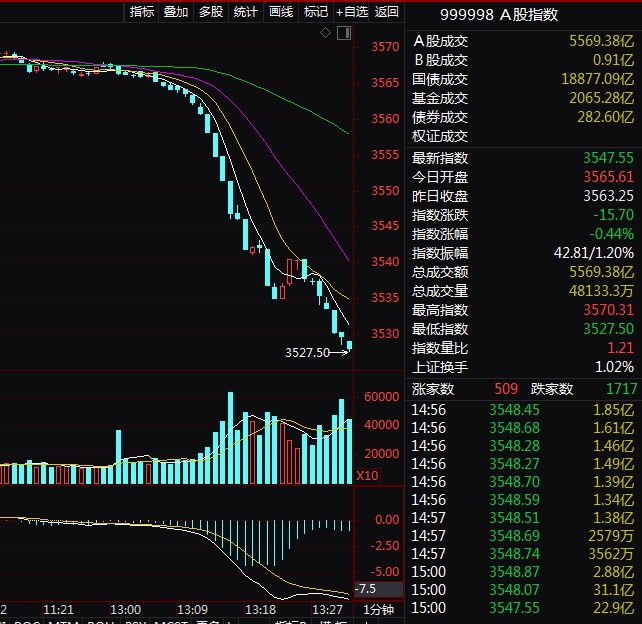The width and height of the screenshot is (642, 624).
Task: Click the 13:09 time axis label
Action: click(192, 610)
